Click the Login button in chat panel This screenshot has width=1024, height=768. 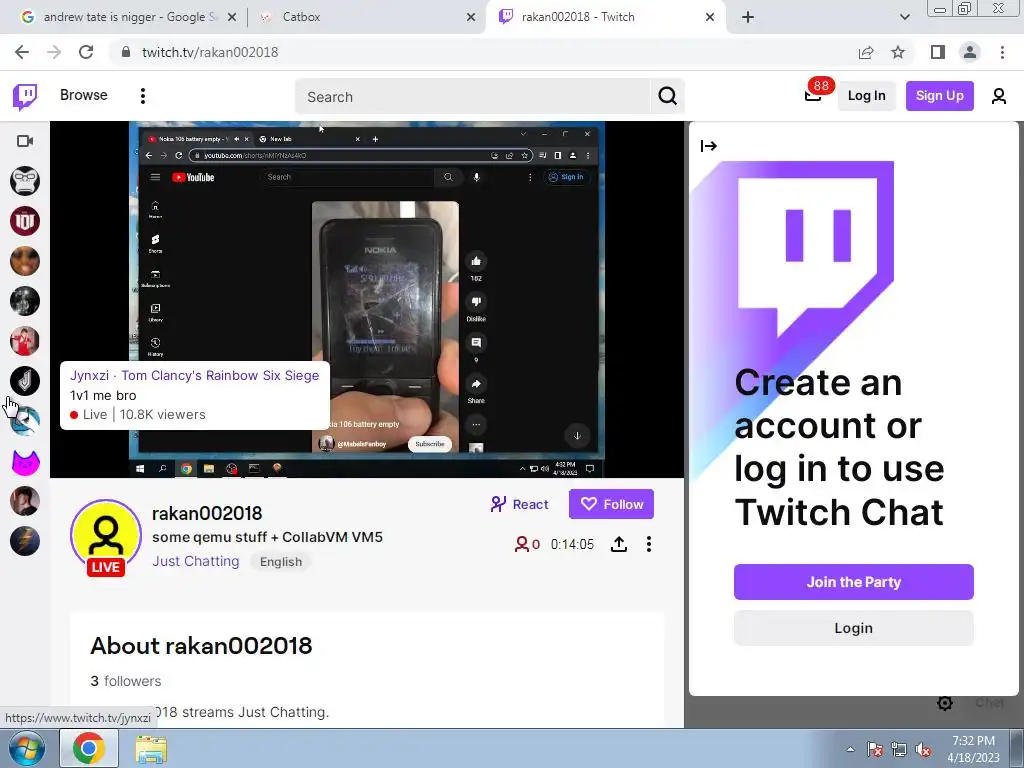coord(854,628)
